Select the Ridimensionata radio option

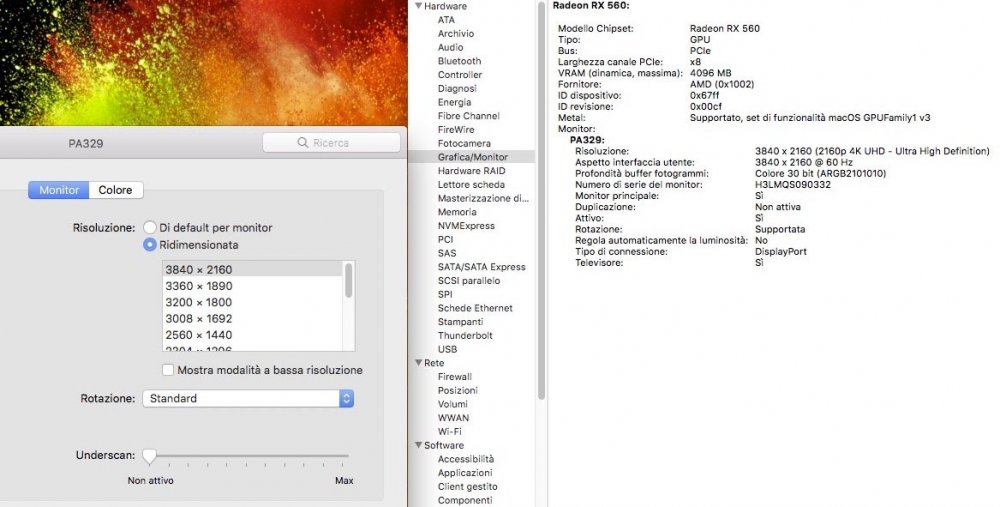[x=150, y=244]
